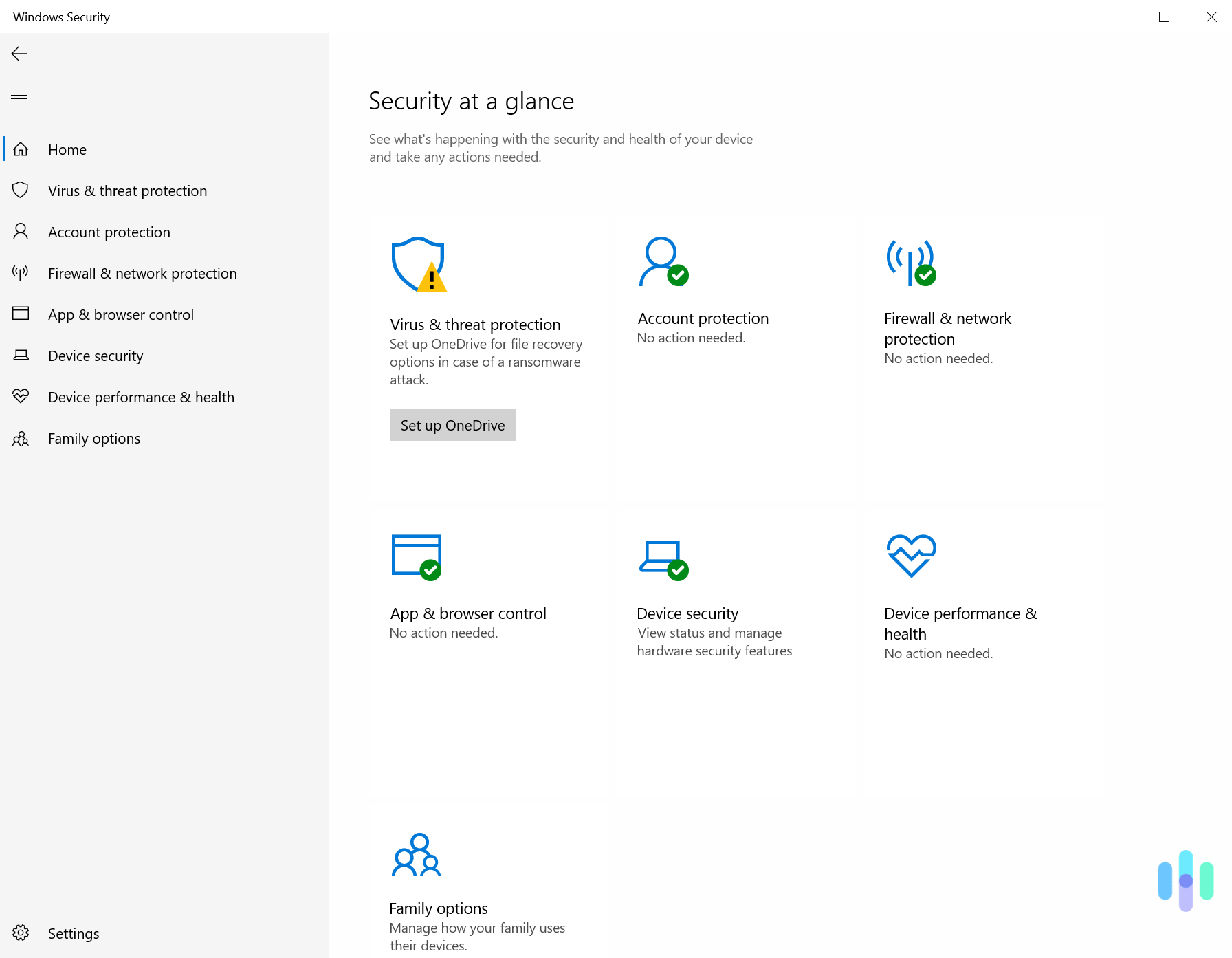Select the Firewall & network protection icon
This screenshot has width=1232, height=958.
coord(21,272)
